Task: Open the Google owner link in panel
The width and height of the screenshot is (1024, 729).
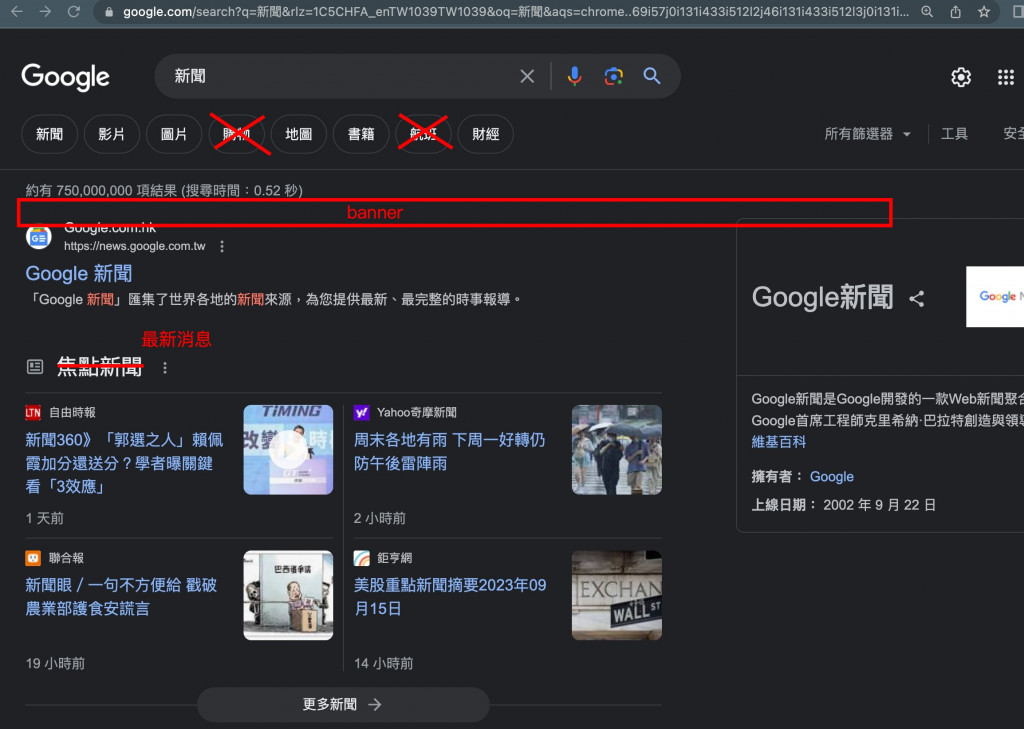Action: pyautogui.click(x=831, y=477)
